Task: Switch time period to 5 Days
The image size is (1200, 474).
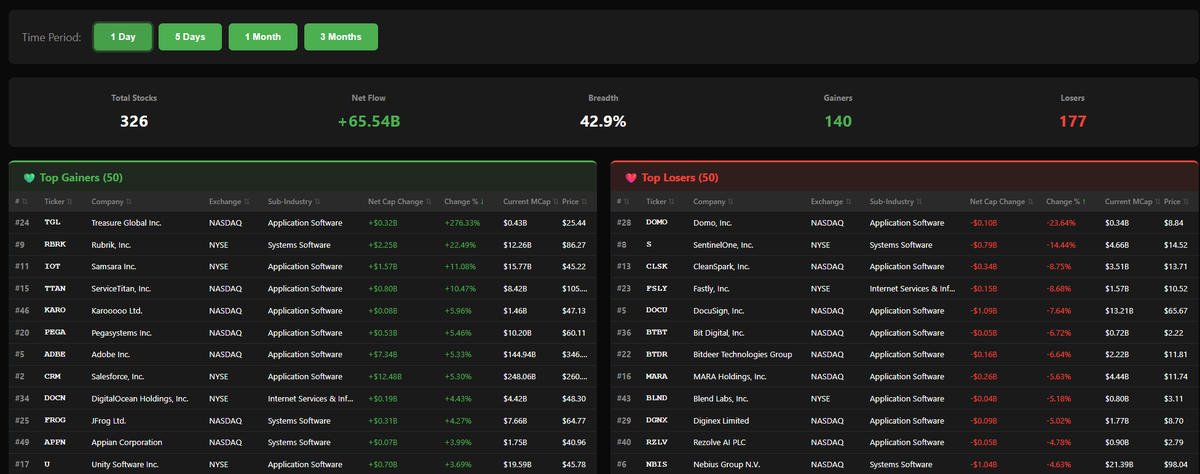Action: (x=190, y=37)
